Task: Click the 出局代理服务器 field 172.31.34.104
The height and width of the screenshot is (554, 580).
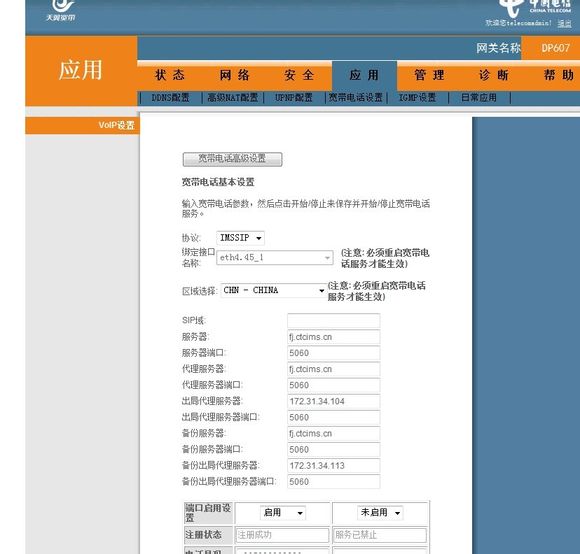Action: click(334, 401)
